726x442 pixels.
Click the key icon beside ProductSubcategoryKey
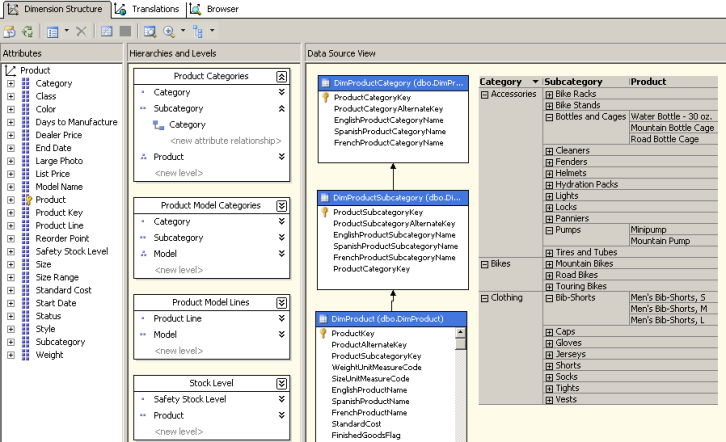(x=325, y=212)
